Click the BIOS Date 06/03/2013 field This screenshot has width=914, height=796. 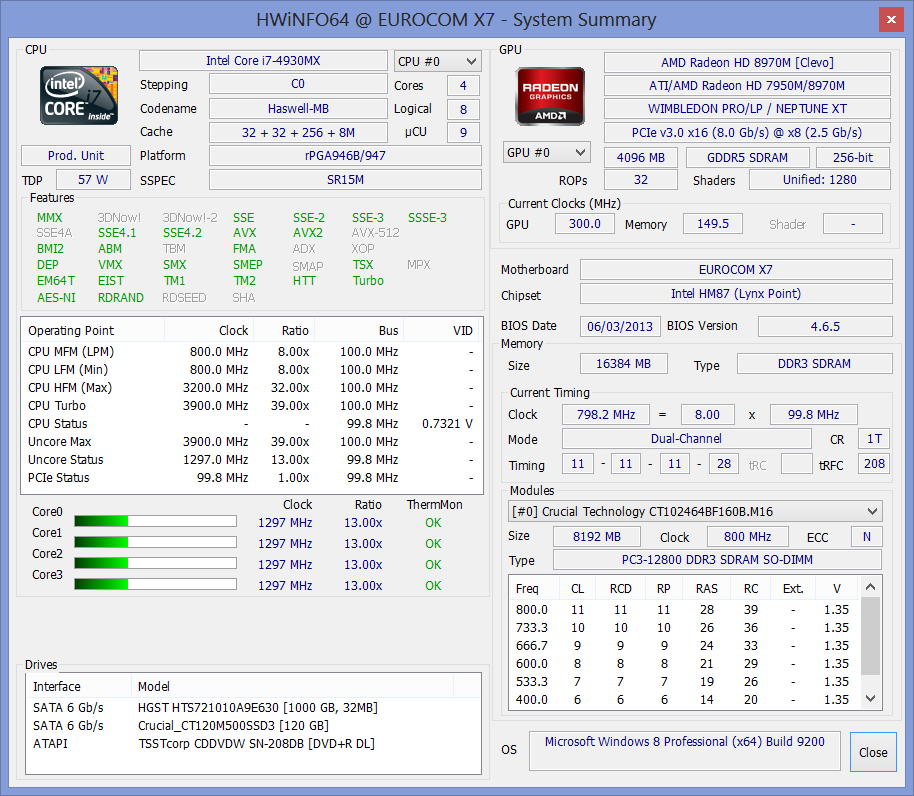[620, 326]
